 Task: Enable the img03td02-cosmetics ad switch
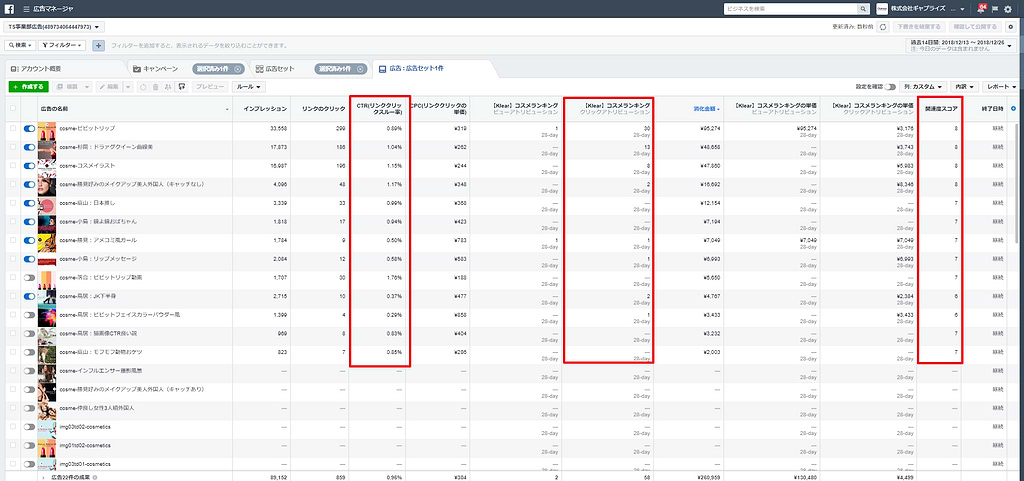point(29,427)
